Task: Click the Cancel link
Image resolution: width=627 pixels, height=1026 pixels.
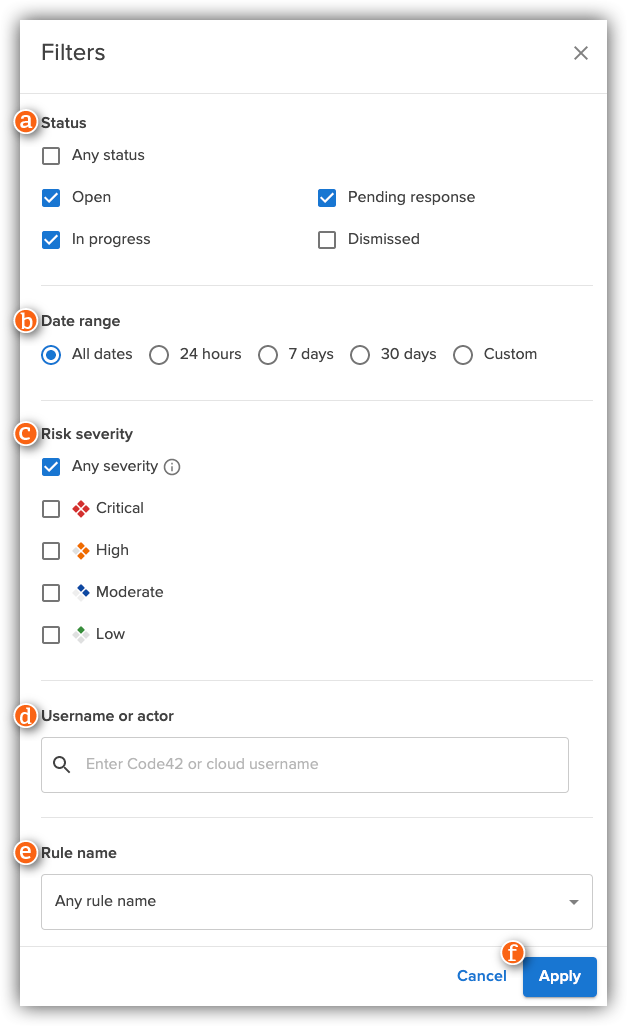Action: tap(482, 976)
